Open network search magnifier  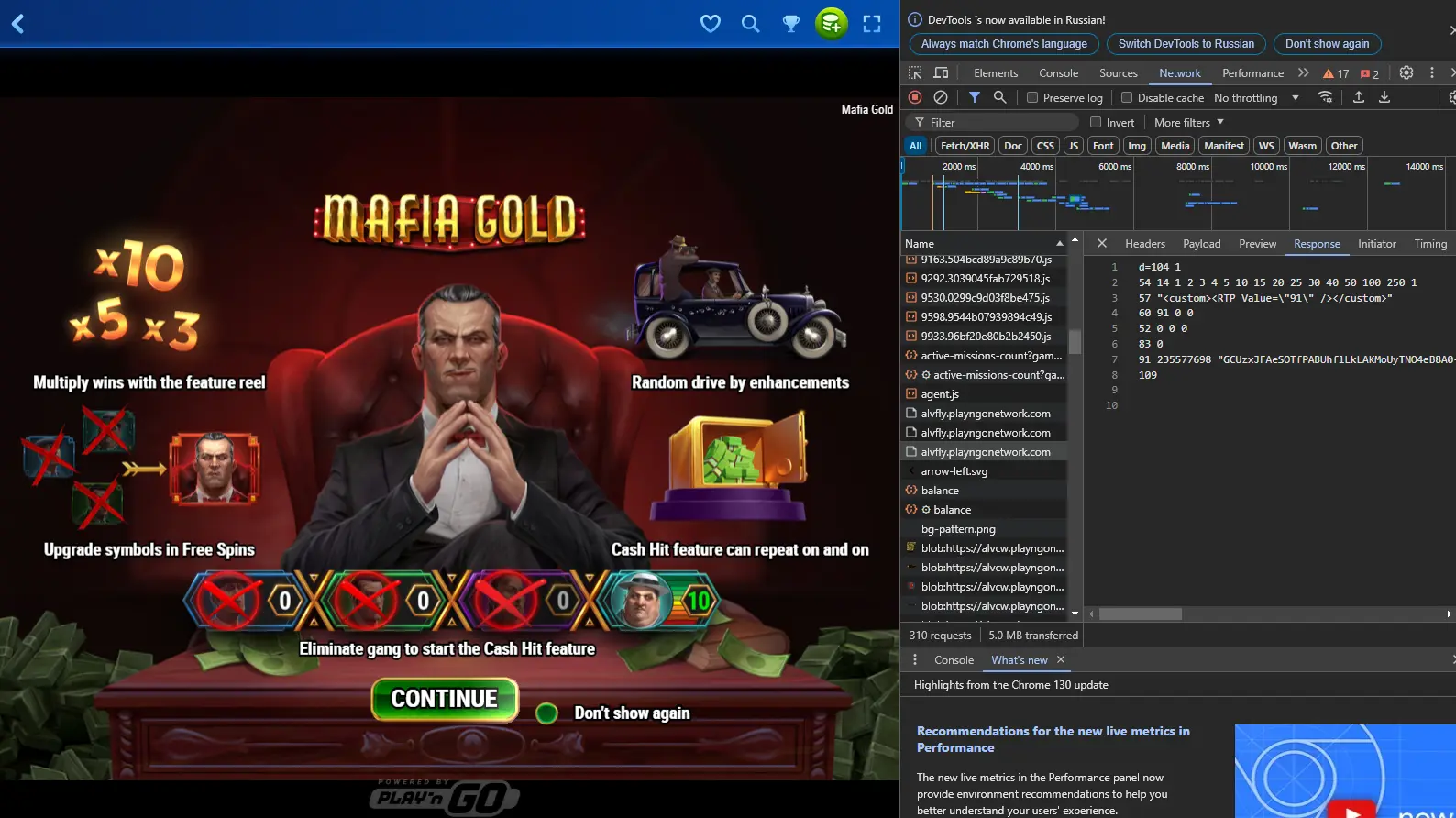[1000, 97]
